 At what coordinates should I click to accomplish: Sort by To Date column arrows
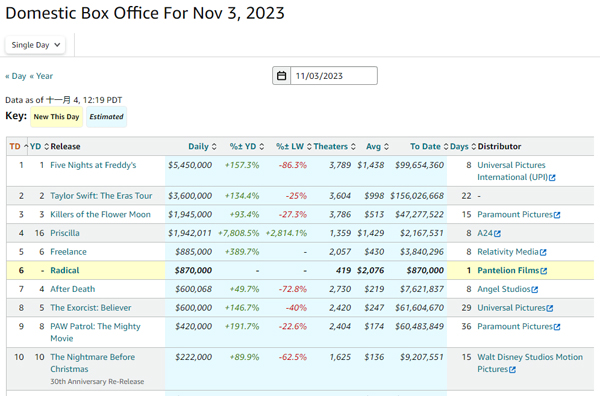(x=446, y=147)
